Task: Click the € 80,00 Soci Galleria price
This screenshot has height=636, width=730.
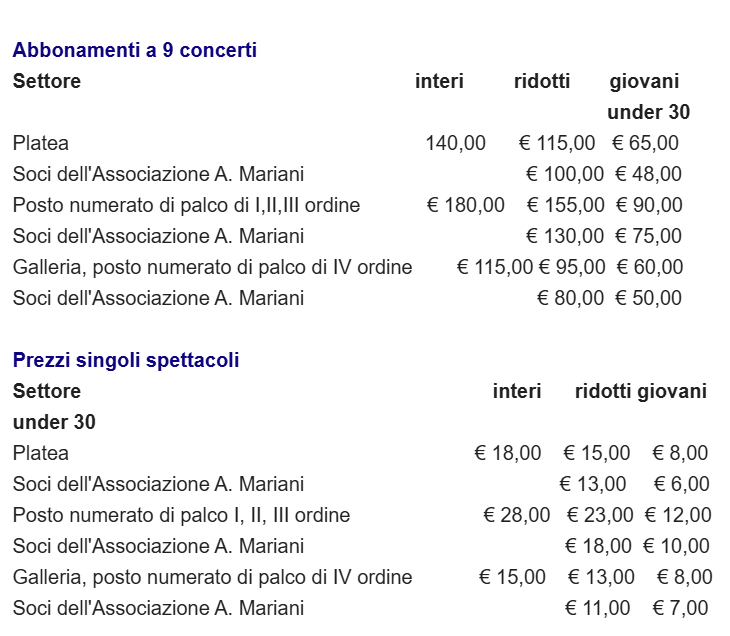Action: click(x=570, y=298)
